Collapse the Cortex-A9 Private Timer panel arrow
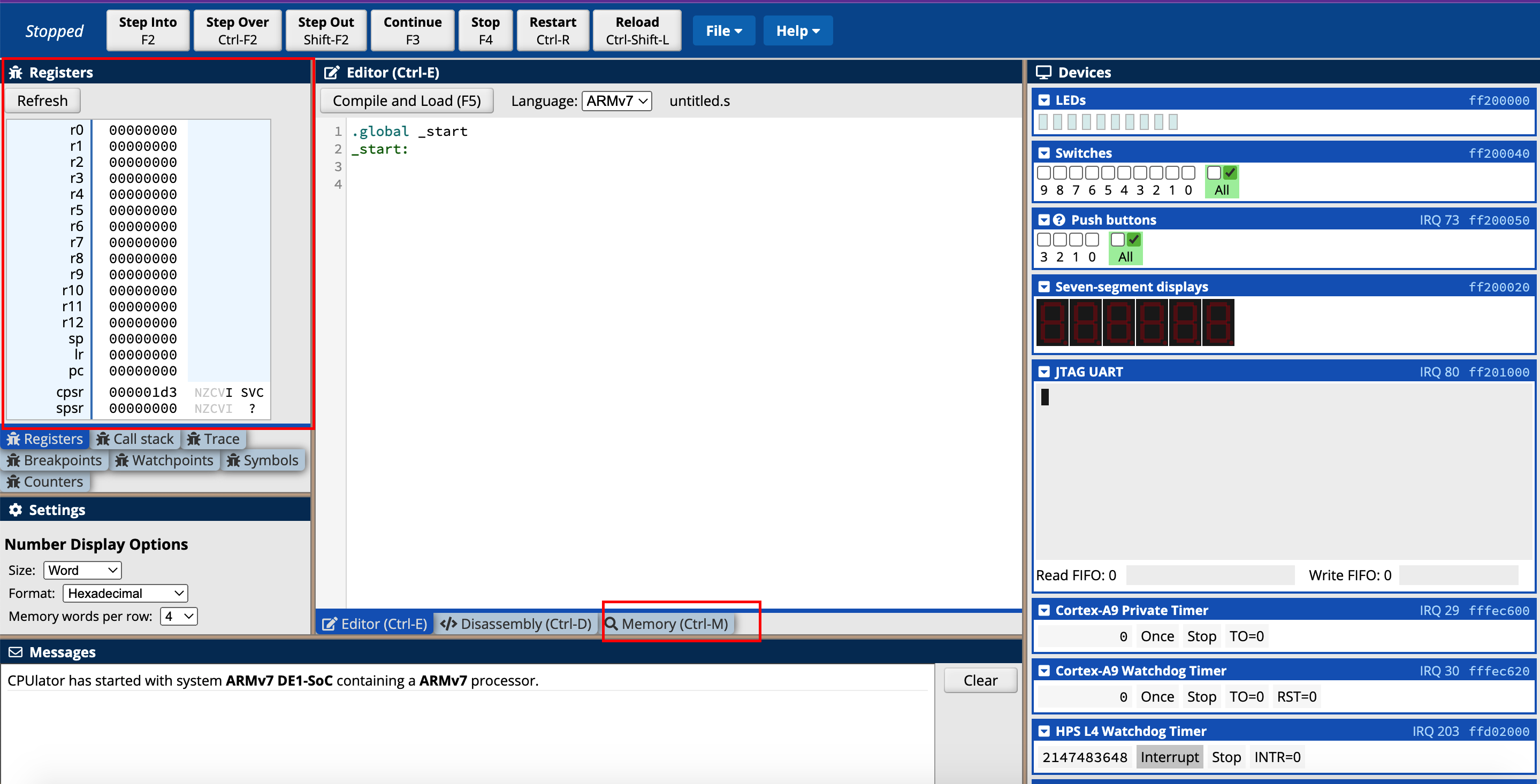 click(x=1044, y=610)
